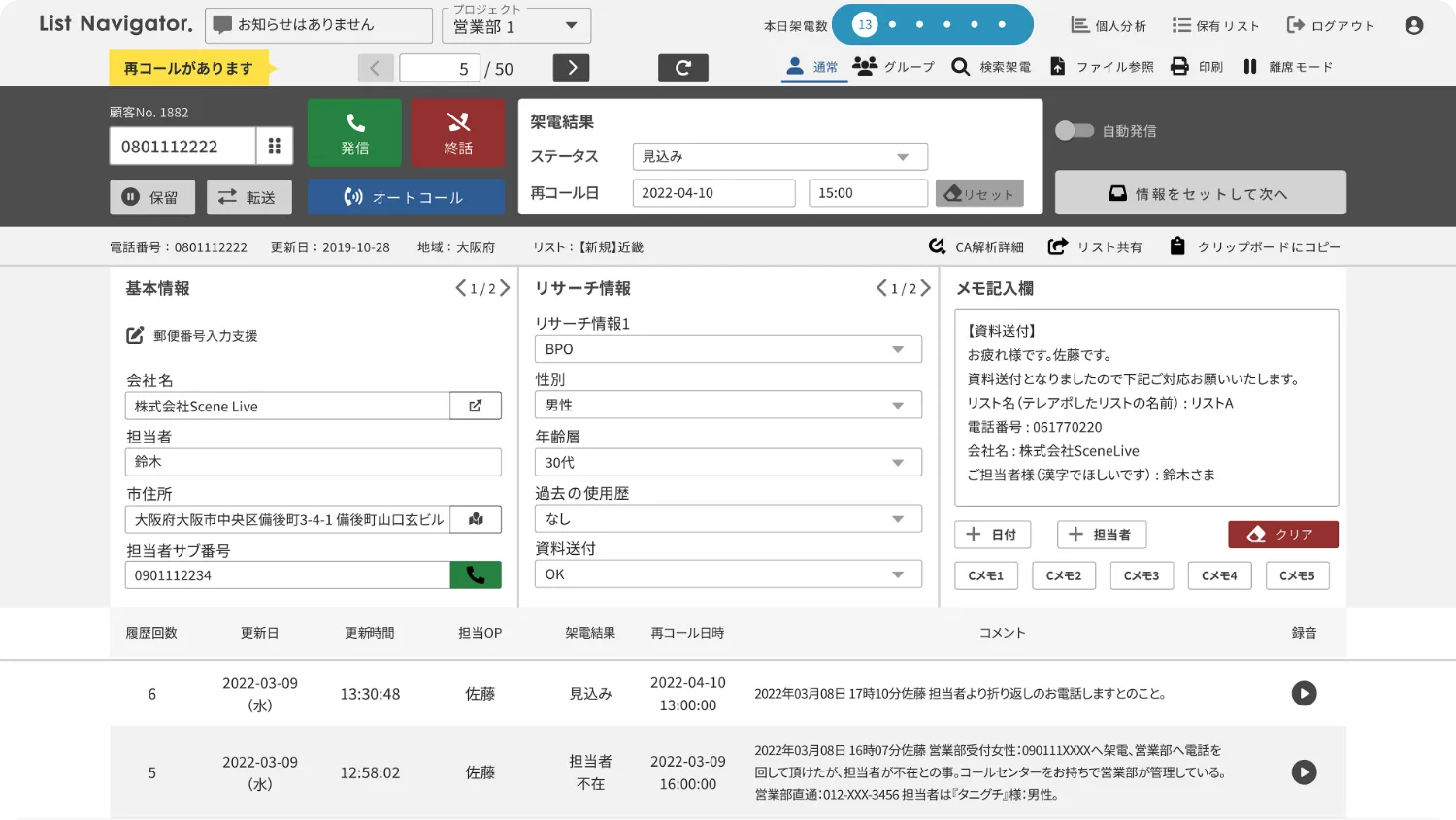Go to next 基本情報 page with chevron
The height and width of the screenshot is (820, 1456).
coord(505,288)
